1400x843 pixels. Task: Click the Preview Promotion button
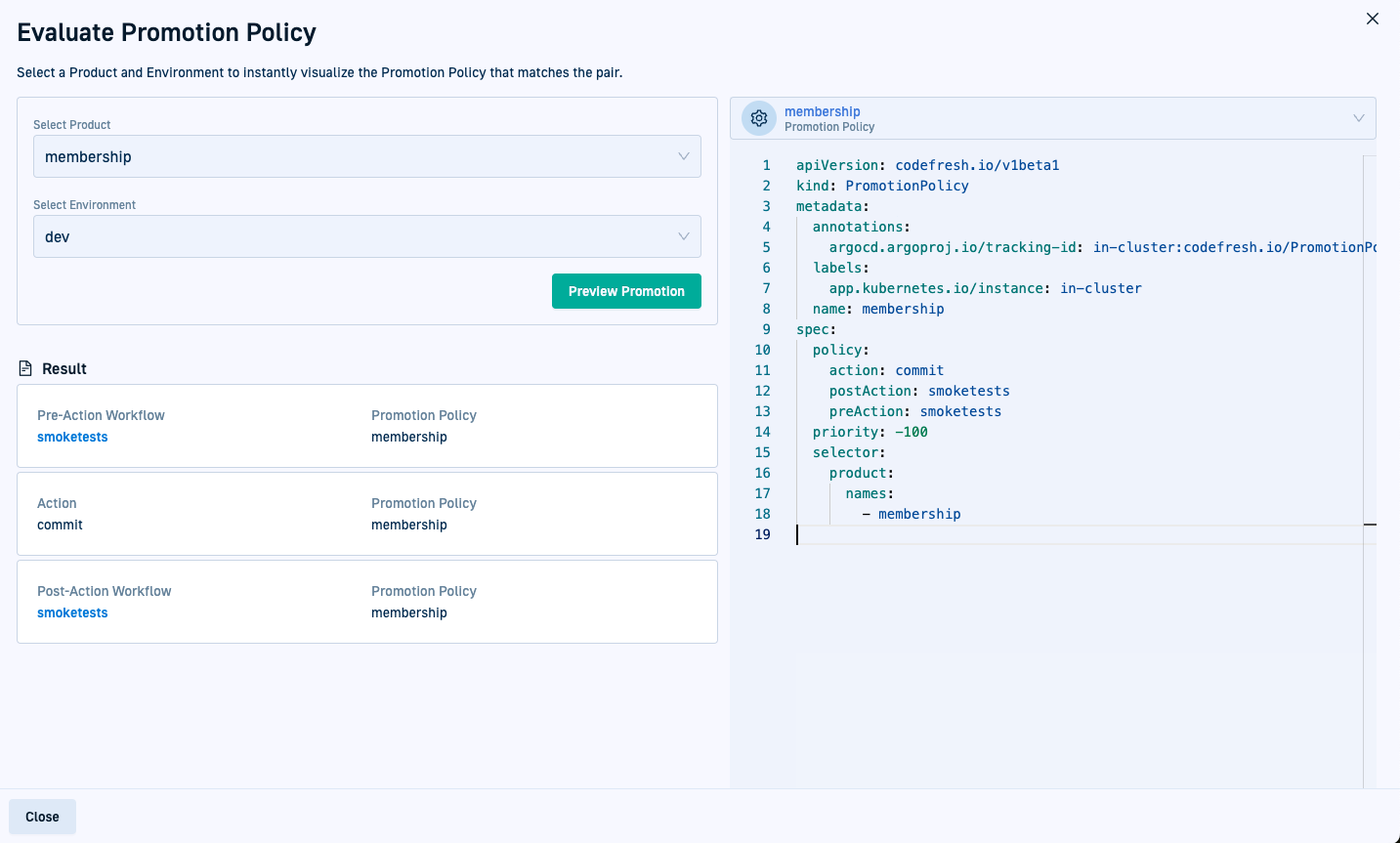click(626, 291)
